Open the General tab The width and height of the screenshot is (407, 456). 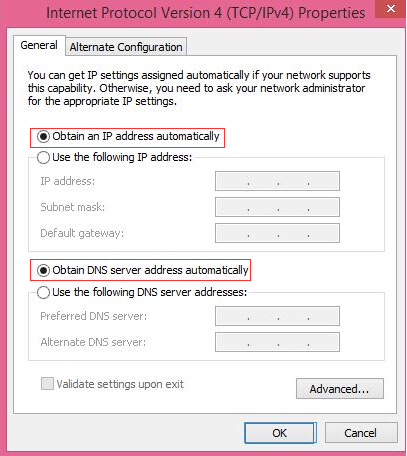[39, 45]
